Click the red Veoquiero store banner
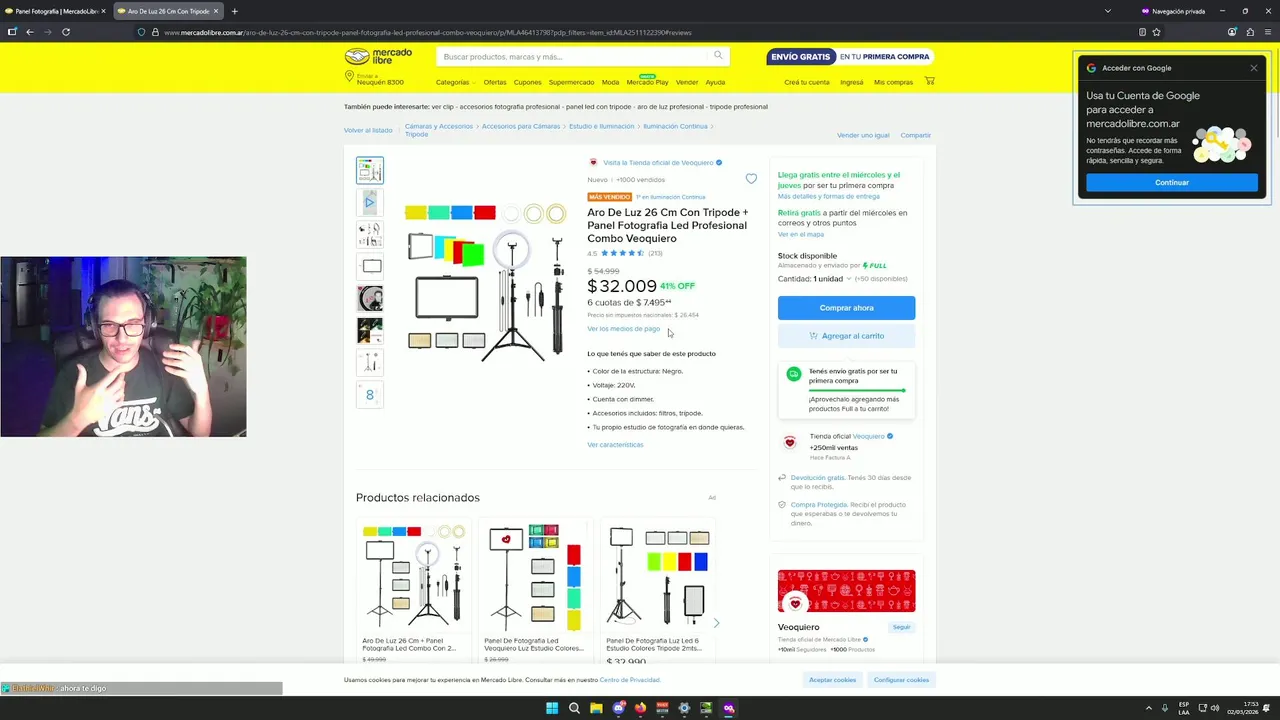This screenshot has width=1280, height=720. (x=846, y=591)
